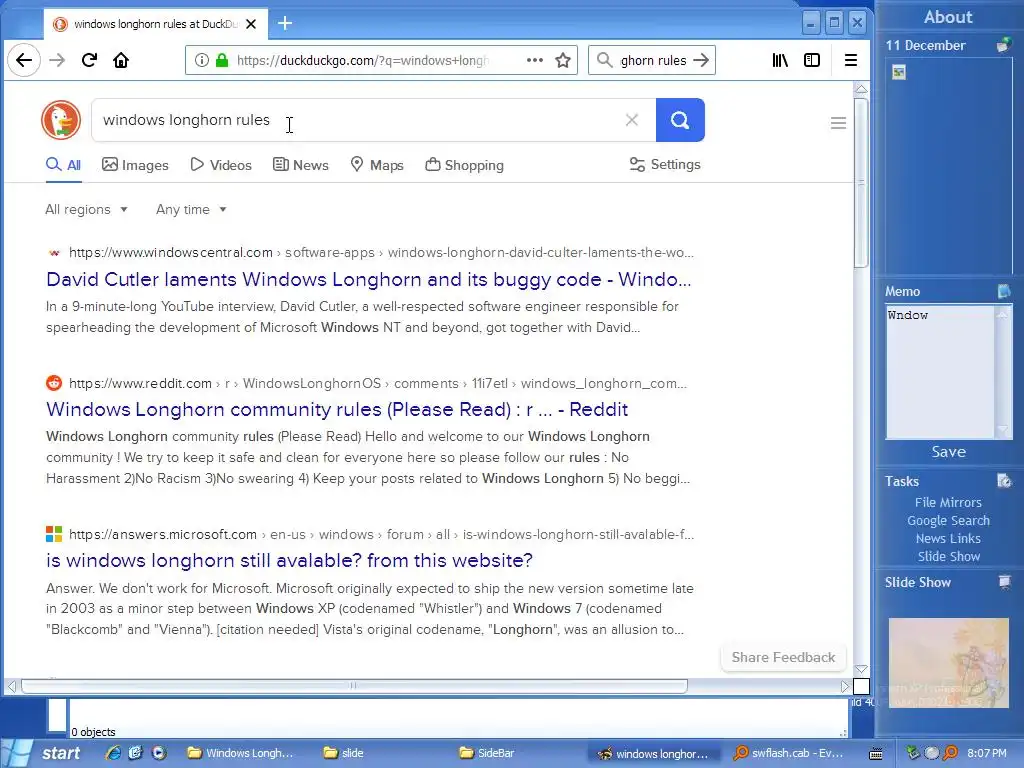
Task: Close the DuckDuckGo search results tab
Action: point(251,24)
